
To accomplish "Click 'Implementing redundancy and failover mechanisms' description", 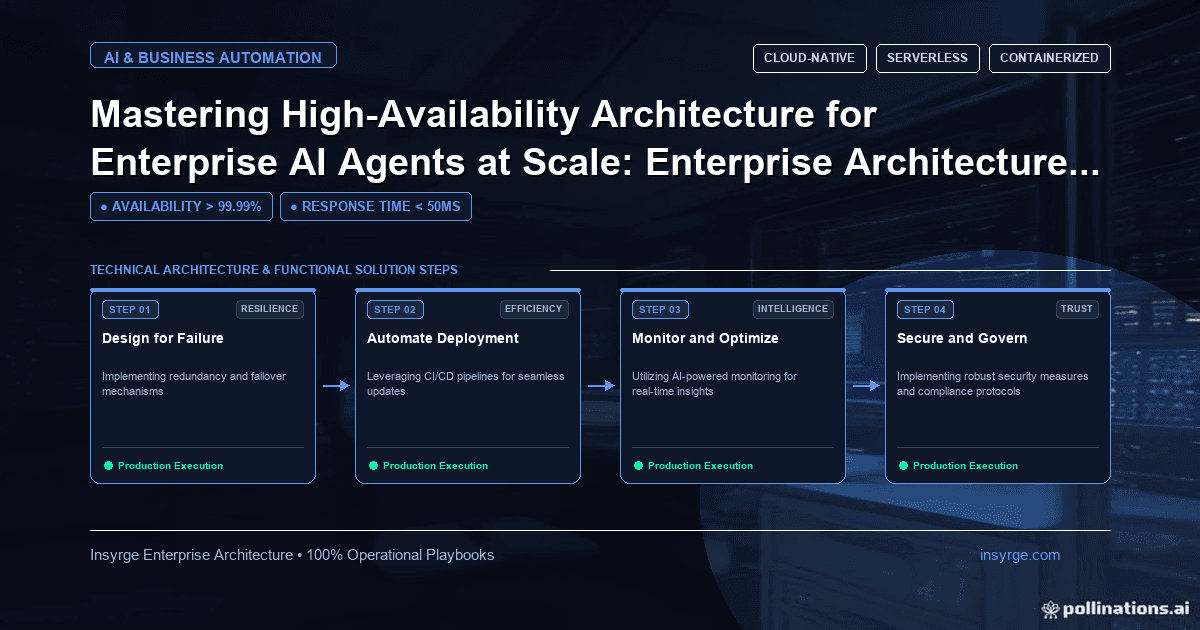I will point(196,384).
